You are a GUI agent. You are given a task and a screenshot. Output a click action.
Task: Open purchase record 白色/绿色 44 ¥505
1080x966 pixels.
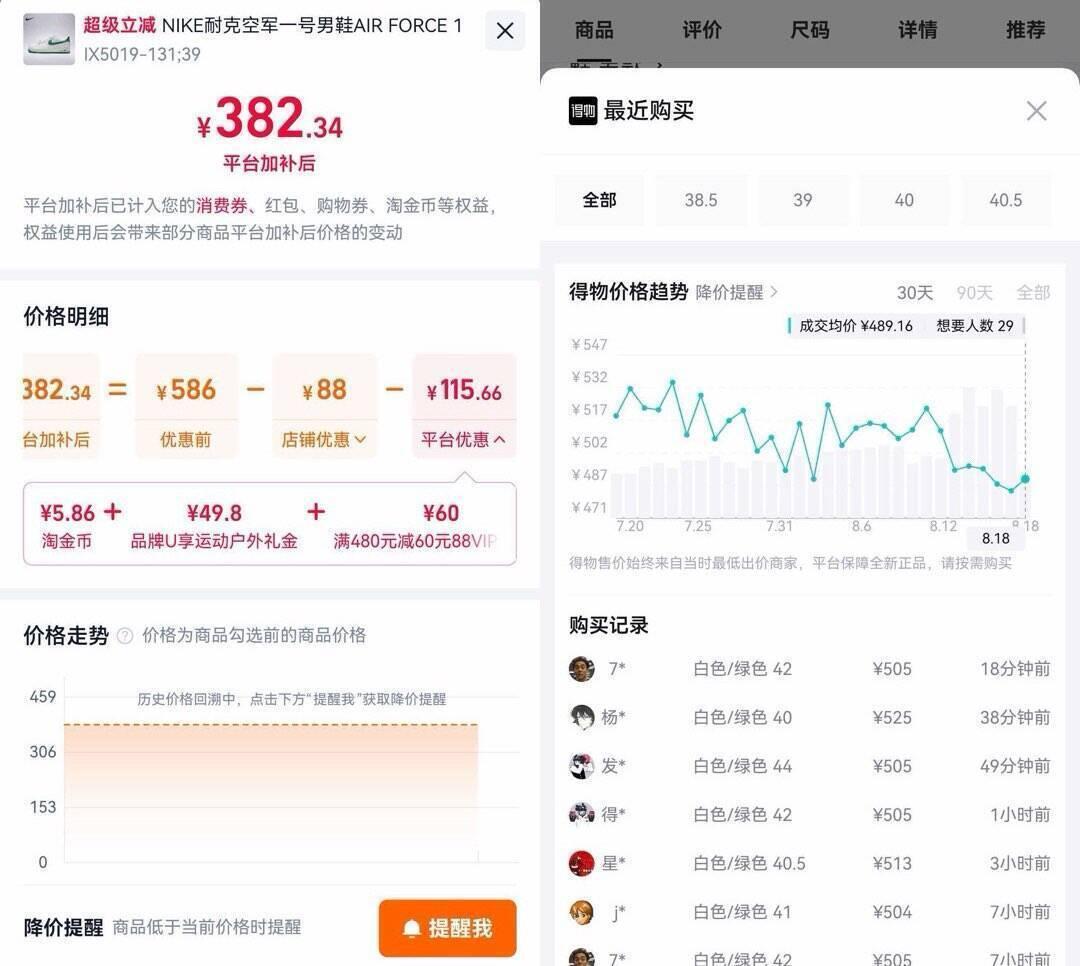809,766
